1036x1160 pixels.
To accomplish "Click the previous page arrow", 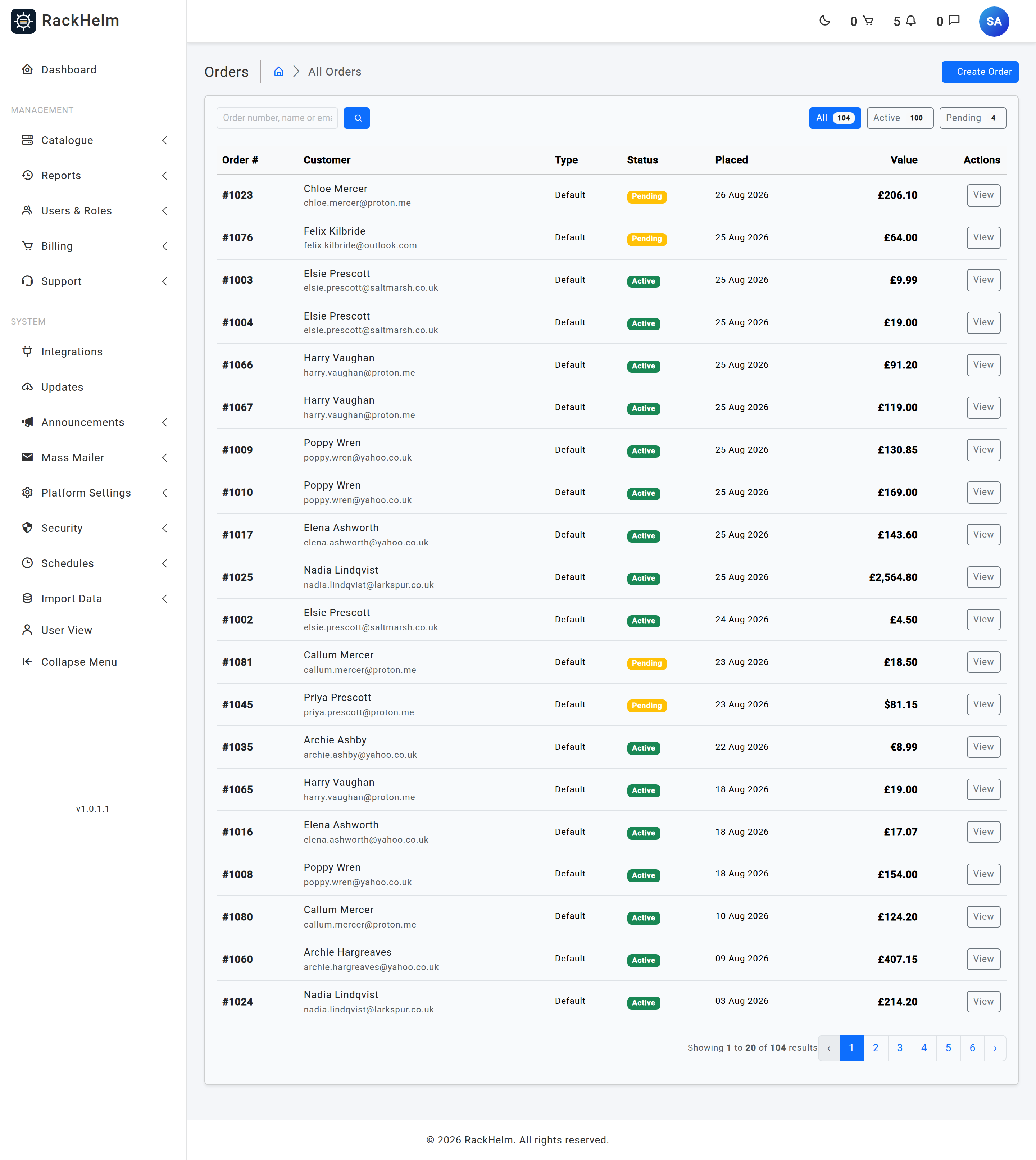I will (829, 1048).
